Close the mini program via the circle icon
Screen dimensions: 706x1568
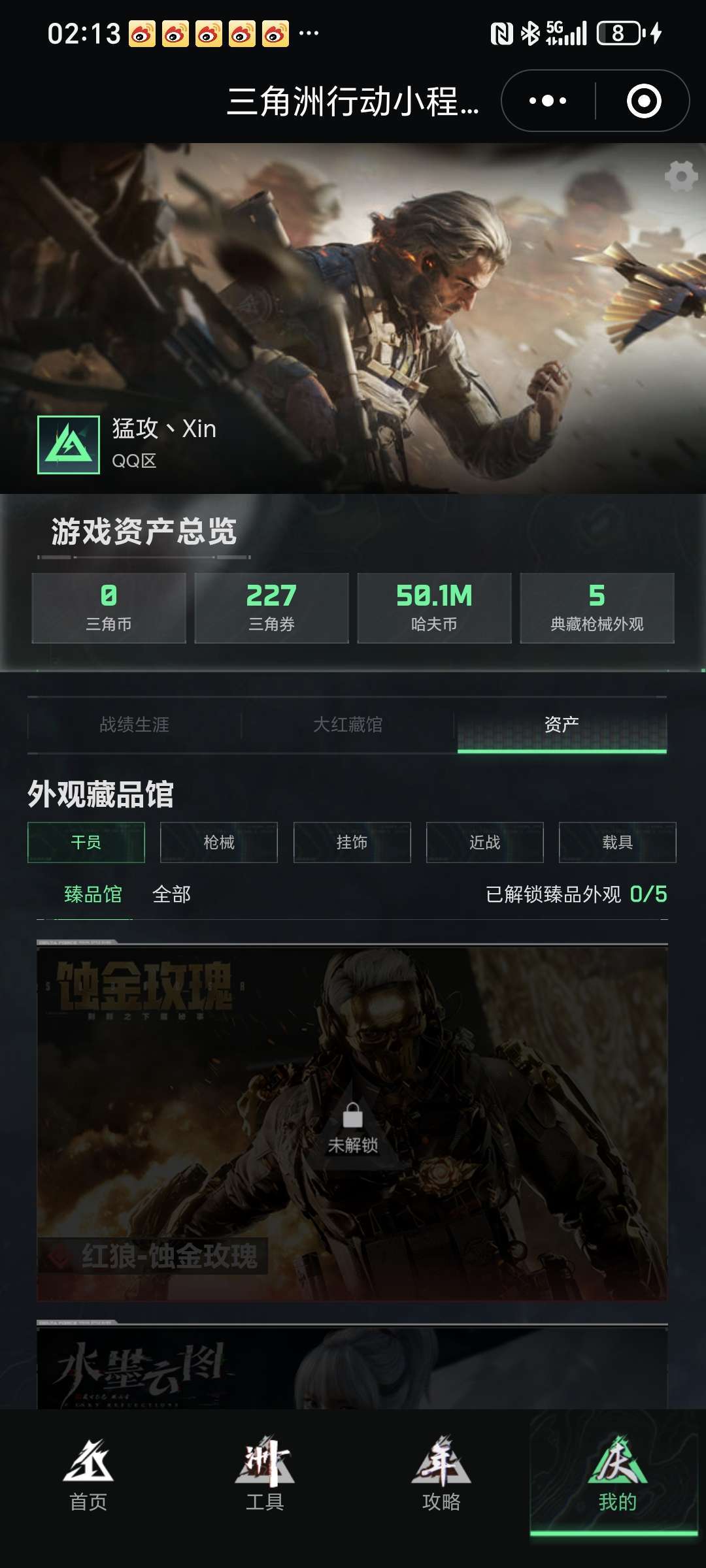644,101
